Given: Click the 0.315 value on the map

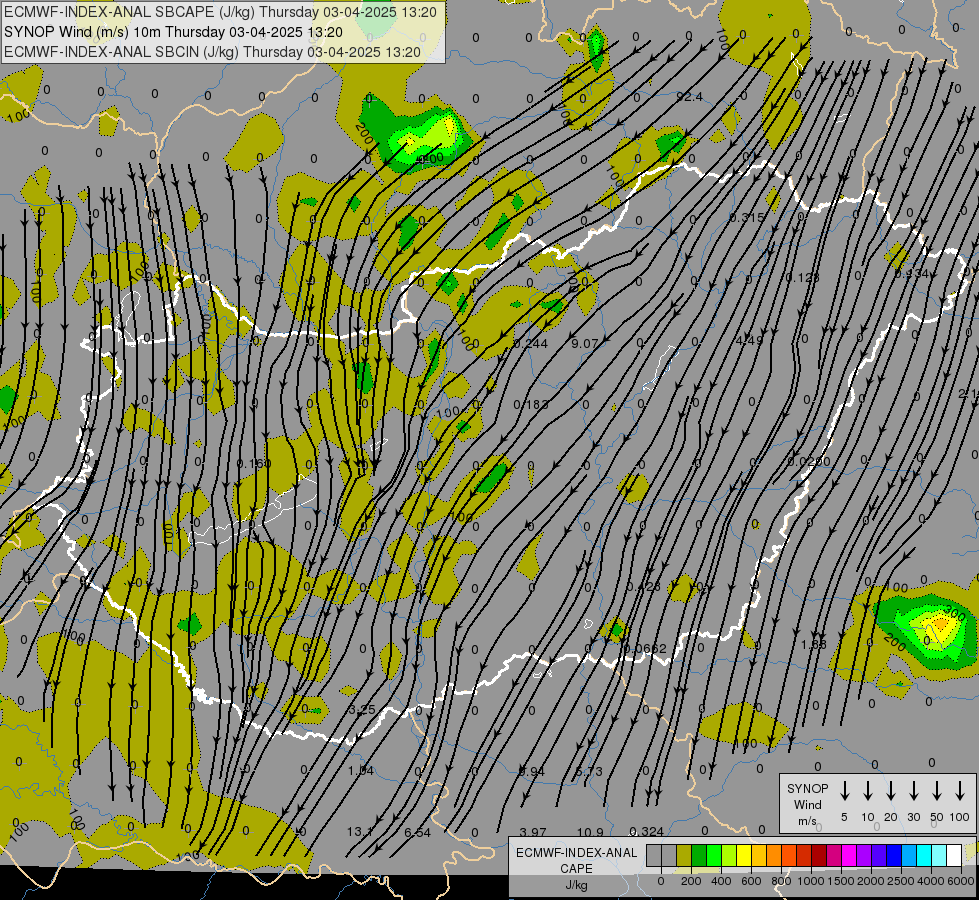Looking at the screenshot, I should point(747,218).
